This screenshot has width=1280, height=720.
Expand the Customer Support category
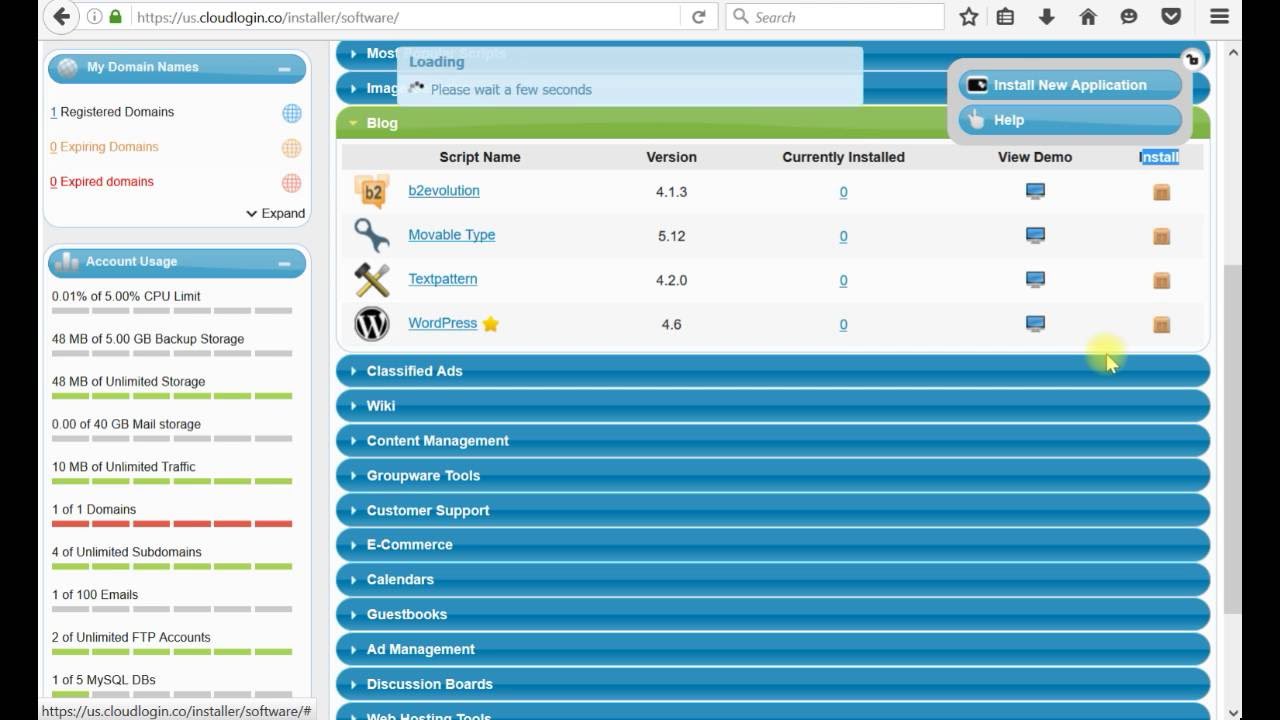pos(773,510)
